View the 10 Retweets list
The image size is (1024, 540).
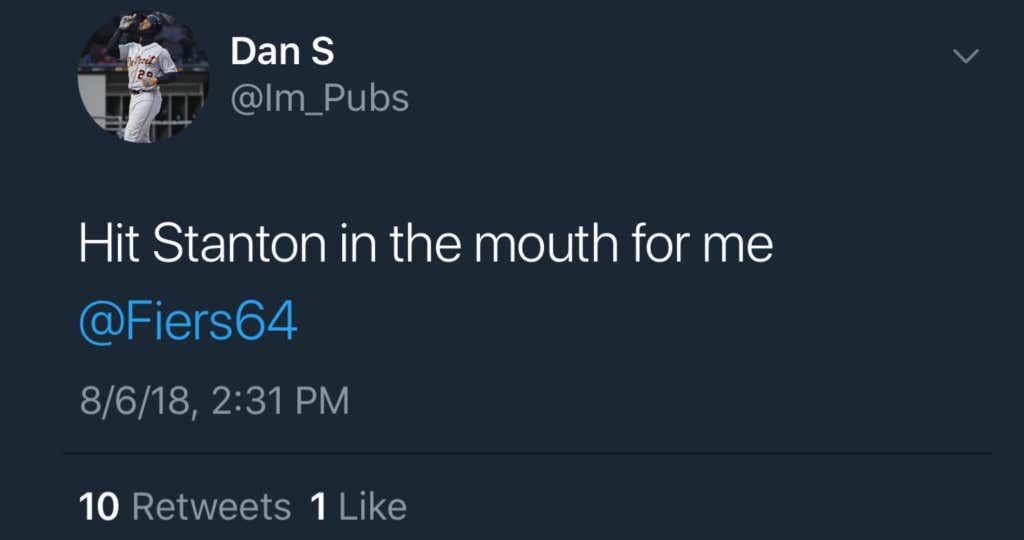185,506
